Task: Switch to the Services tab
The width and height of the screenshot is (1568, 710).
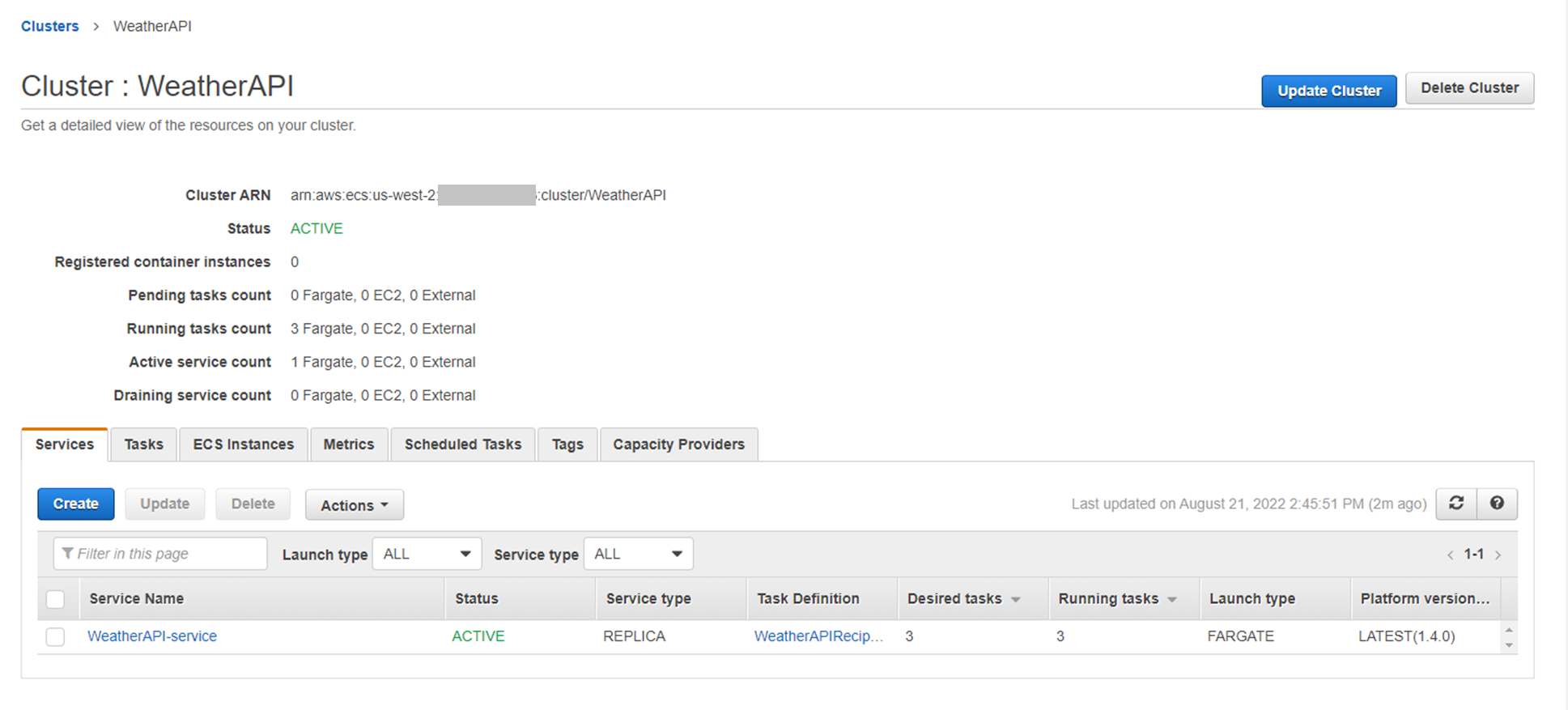Action: (65, 444)
